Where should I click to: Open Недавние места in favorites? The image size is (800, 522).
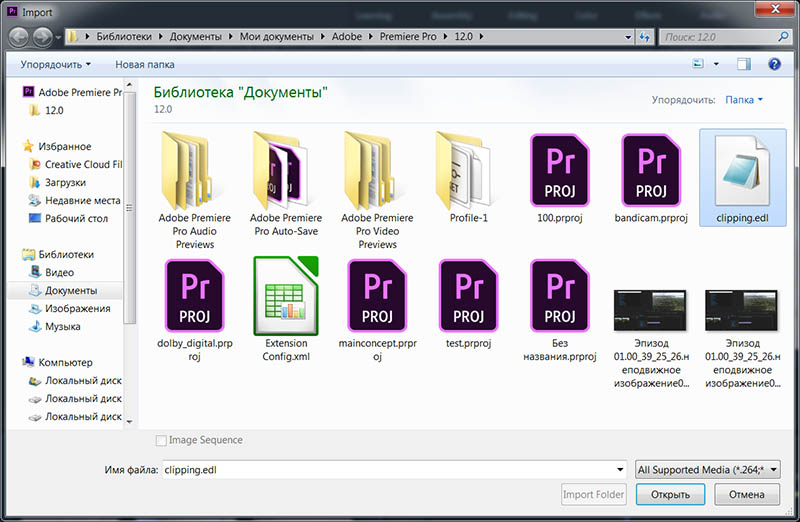(x=75, y=201)
